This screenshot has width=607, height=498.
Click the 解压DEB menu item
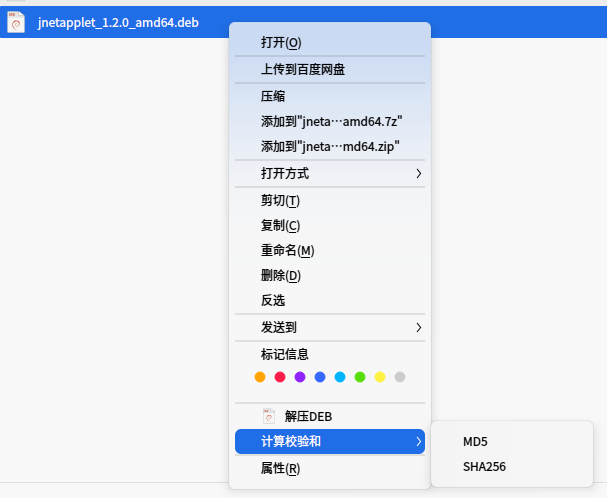[330, 417]
